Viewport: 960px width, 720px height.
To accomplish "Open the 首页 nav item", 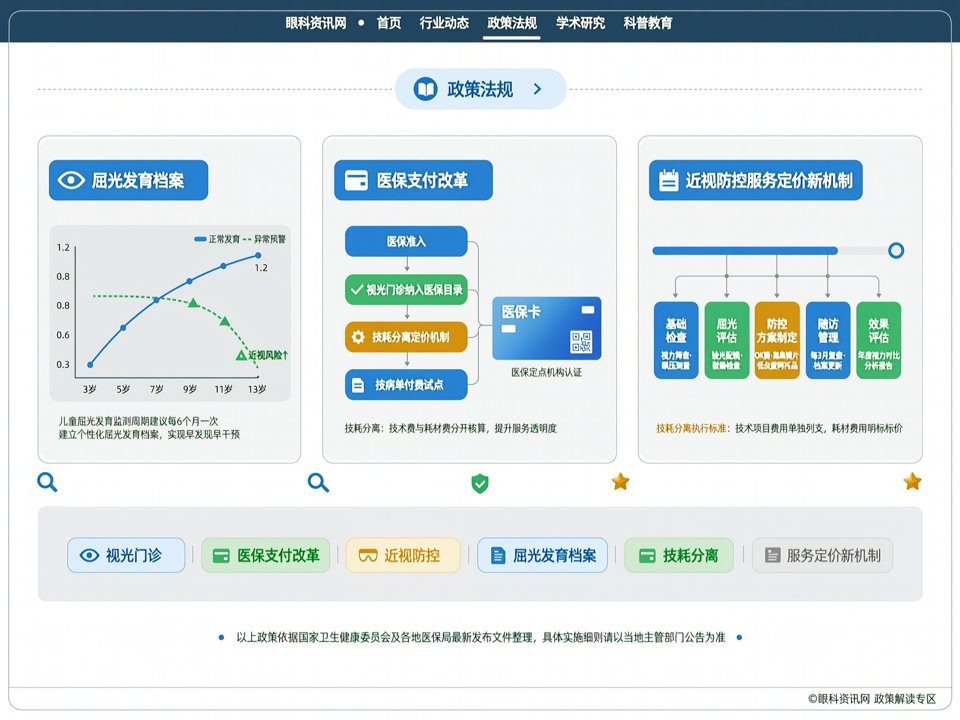I will click(389, 23).
